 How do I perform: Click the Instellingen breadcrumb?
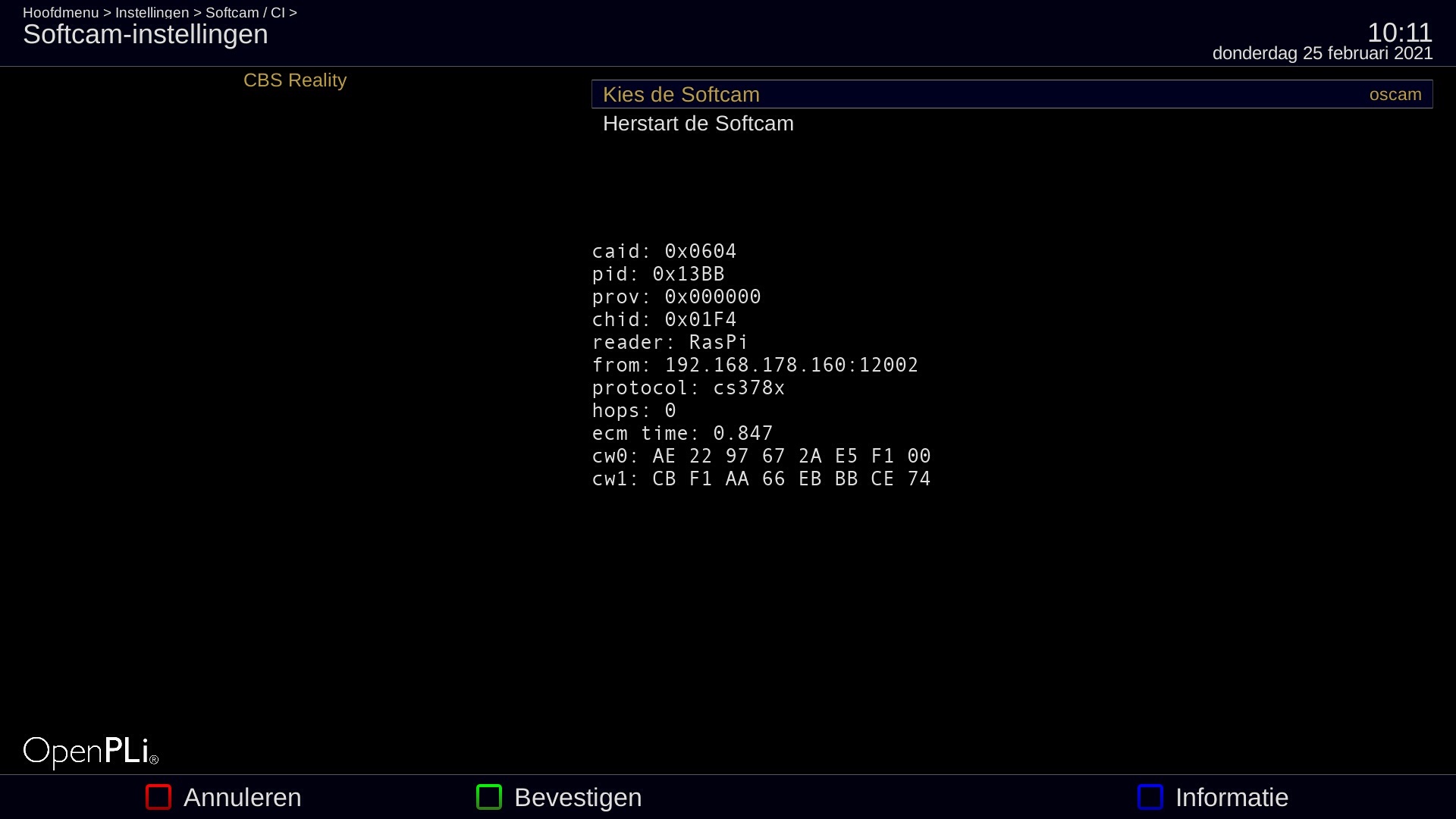[x=152, y=13]
